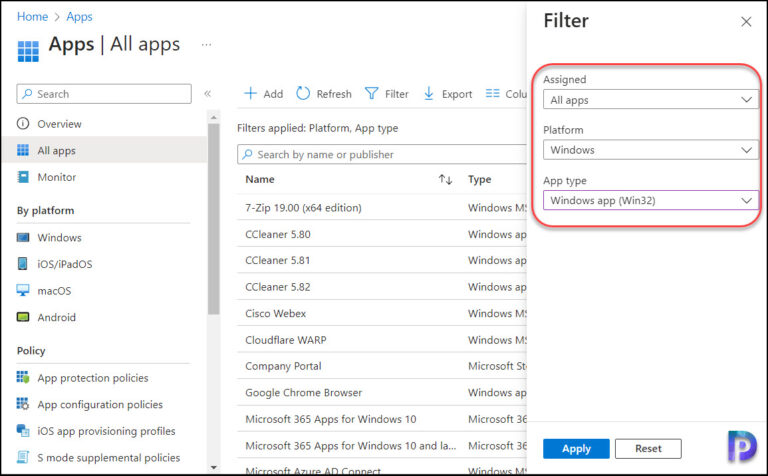Click iOS app provisioning profiles icon

(23, 430)
